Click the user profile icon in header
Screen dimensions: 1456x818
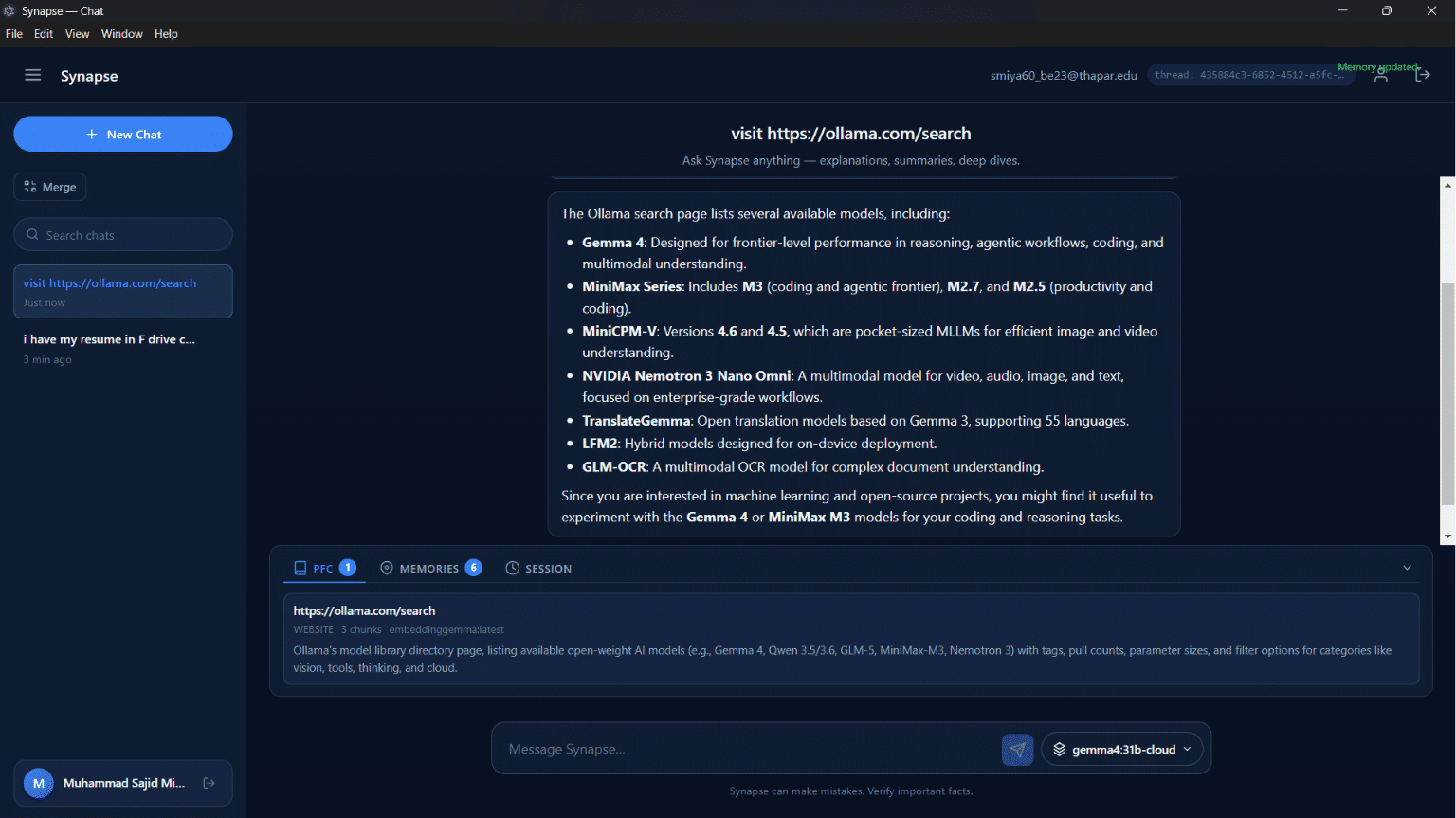click(1381, 76)
